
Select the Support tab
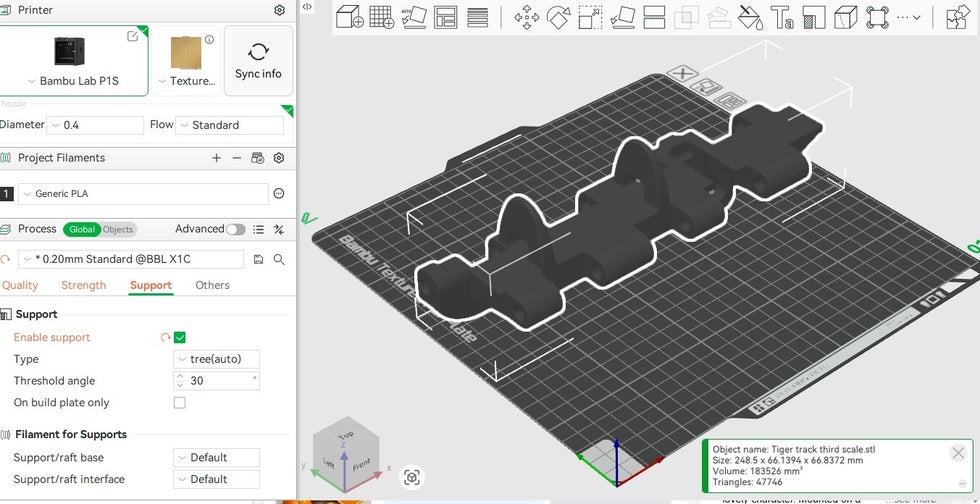tap(151, 285)
